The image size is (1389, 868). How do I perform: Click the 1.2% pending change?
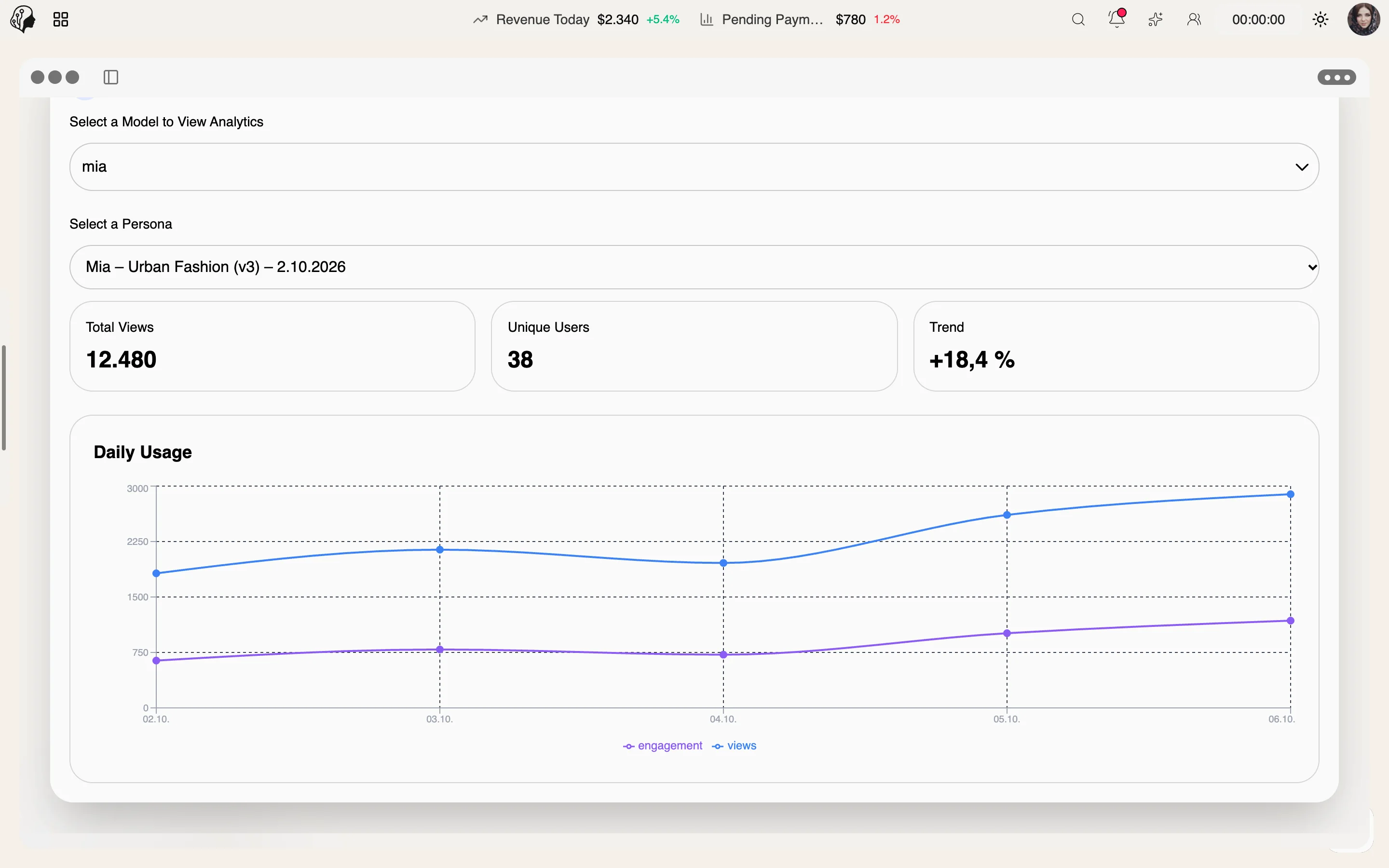(x=887, y=19)
